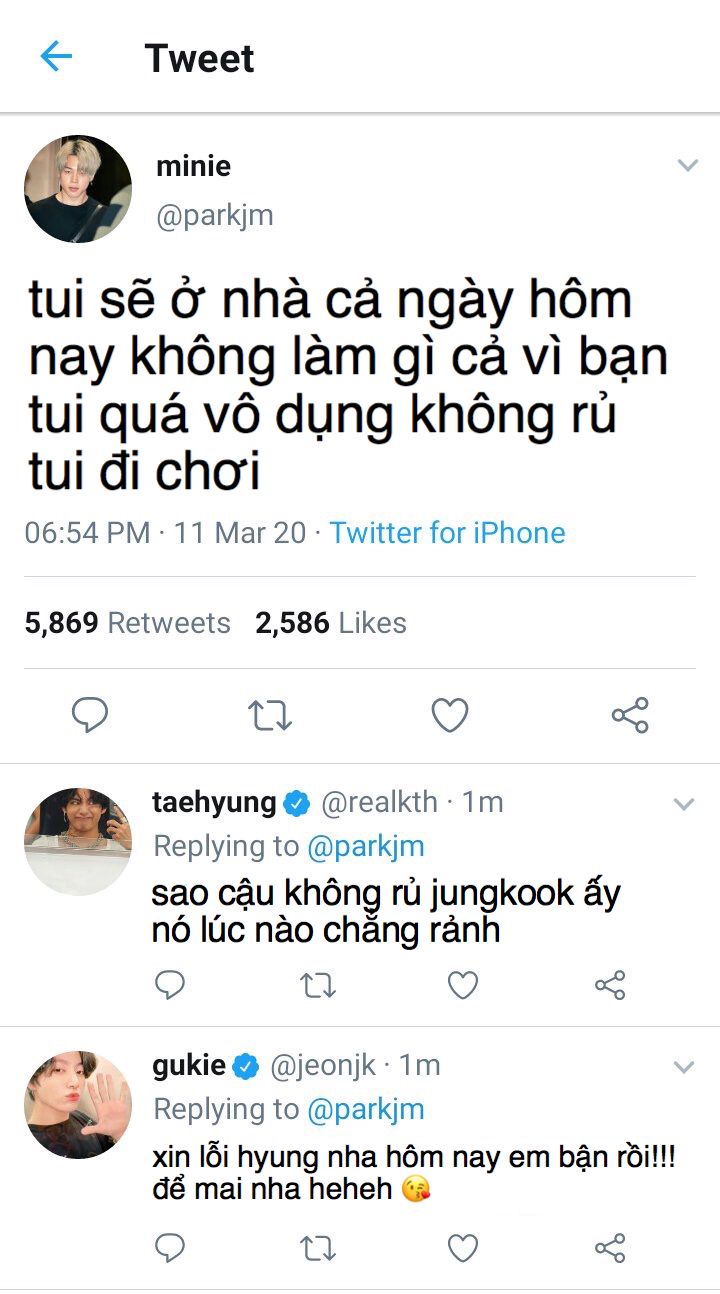Viewport: 720px width, 1294px height.
Task: Reply to minie's main tweet
Action: point(90,715)
